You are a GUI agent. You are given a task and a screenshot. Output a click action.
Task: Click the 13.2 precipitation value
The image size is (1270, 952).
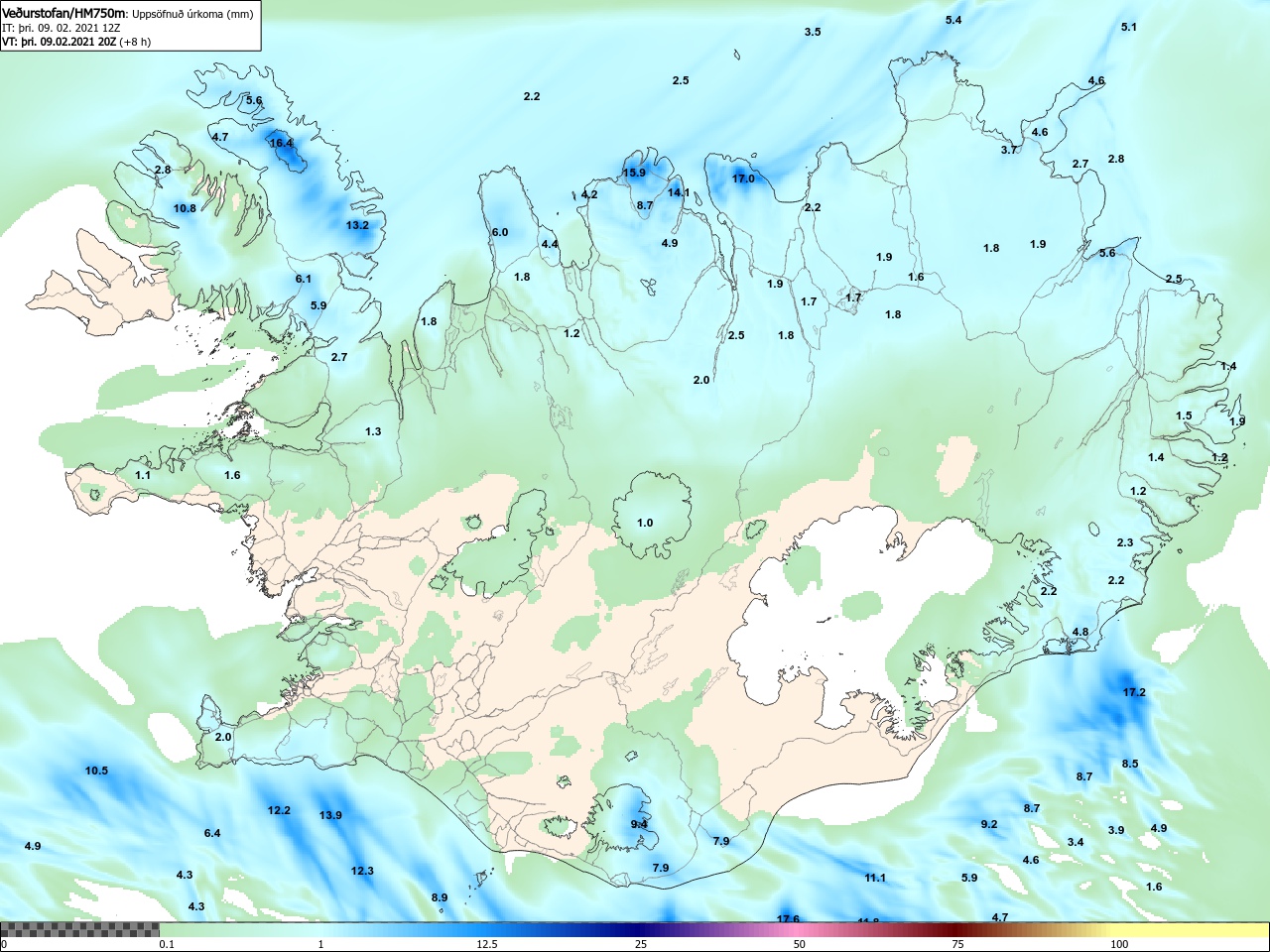357,225
